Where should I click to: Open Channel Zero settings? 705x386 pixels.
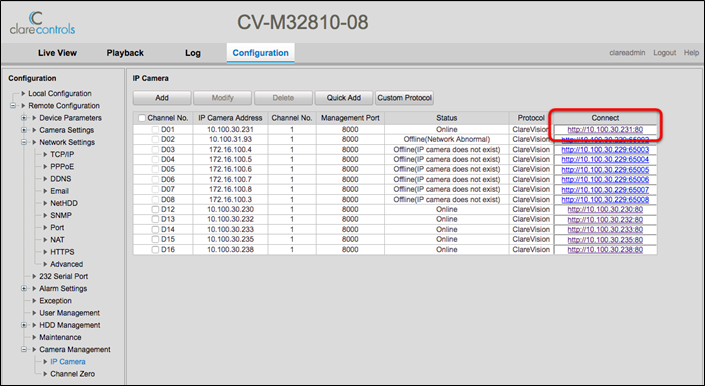(72, 374)
